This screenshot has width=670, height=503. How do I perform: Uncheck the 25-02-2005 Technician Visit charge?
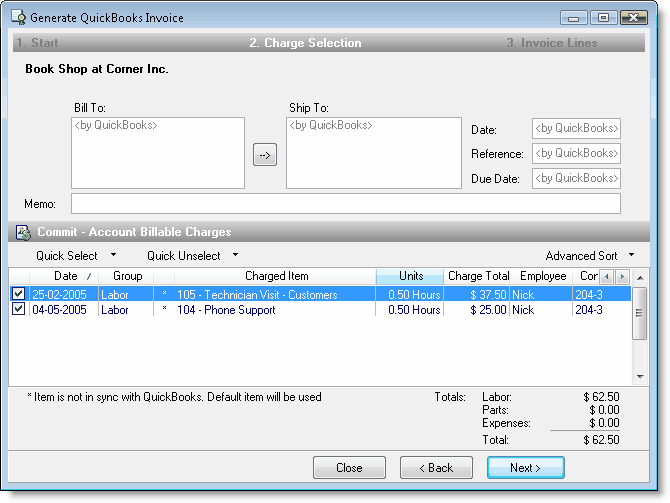(18, 294)
